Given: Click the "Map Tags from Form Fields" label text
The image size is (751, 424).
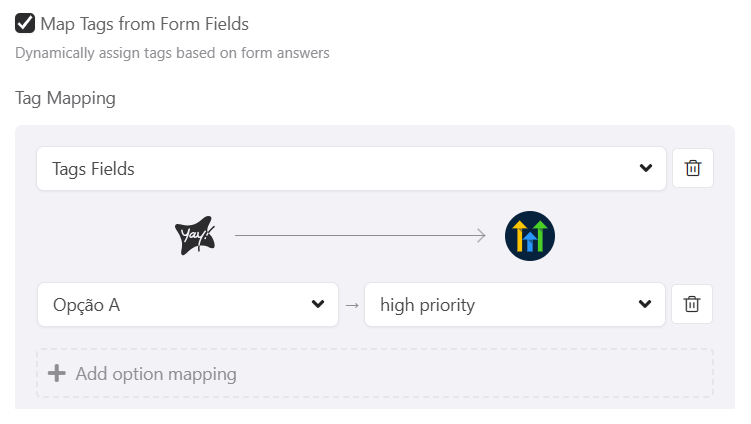Looking at the screenshot, I should coord(145,23).
